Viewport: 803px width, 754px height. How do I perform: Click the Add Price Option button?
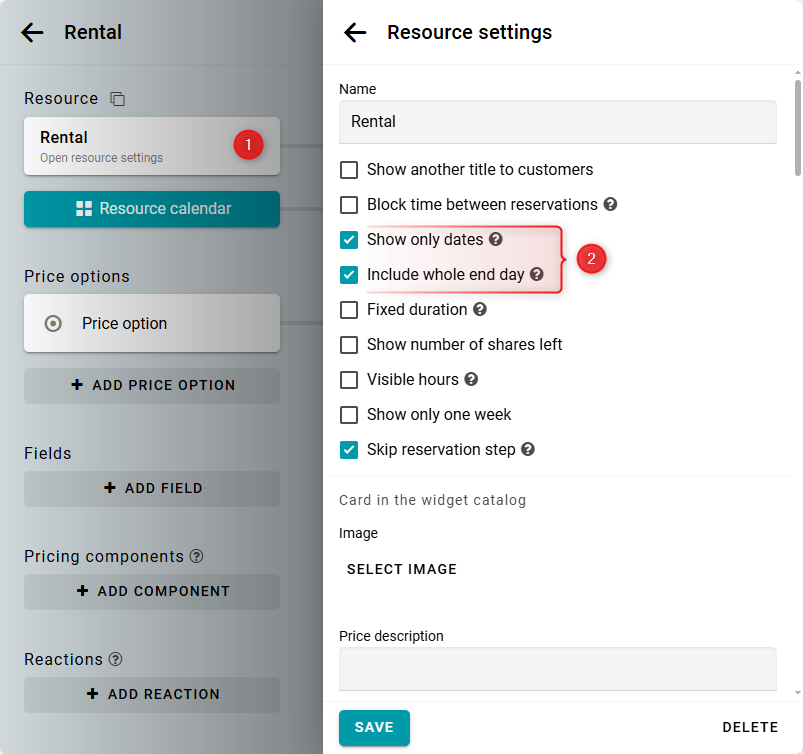tap(152, 385)
